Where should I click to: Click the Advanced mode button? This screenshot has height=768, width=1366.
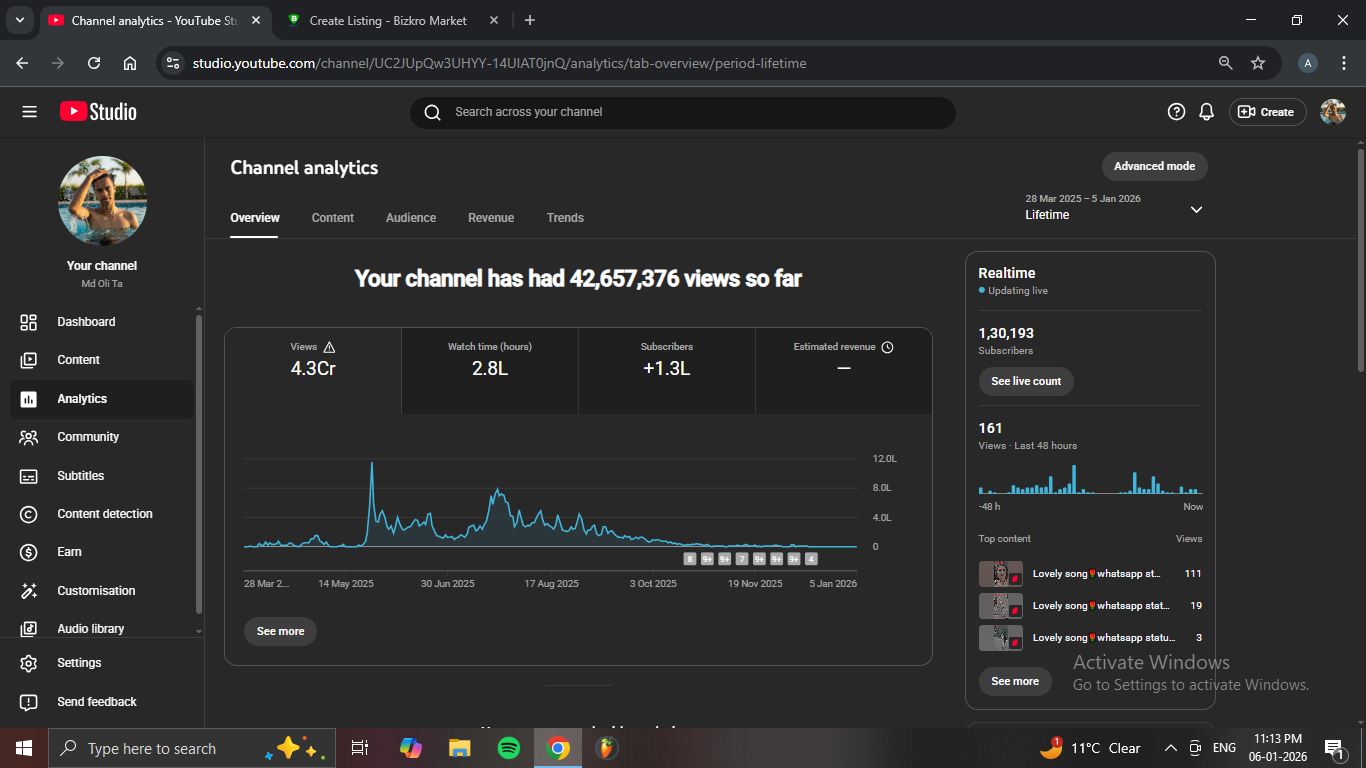(1154, 166)
